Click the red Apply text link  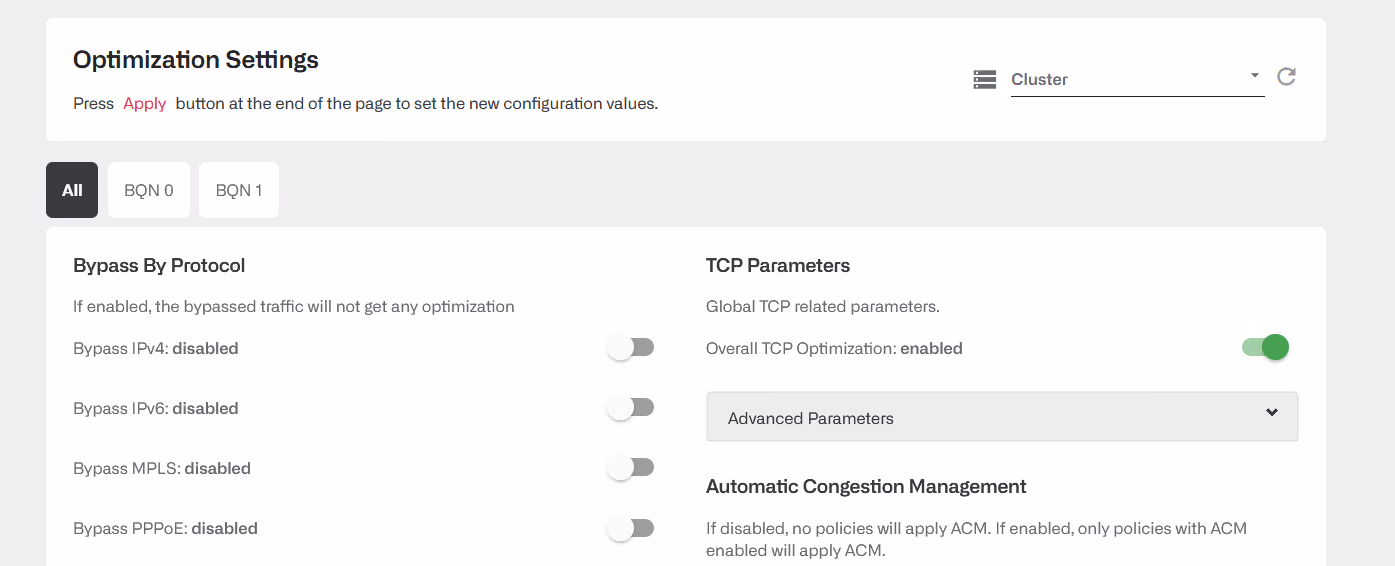tap(145, 104)
